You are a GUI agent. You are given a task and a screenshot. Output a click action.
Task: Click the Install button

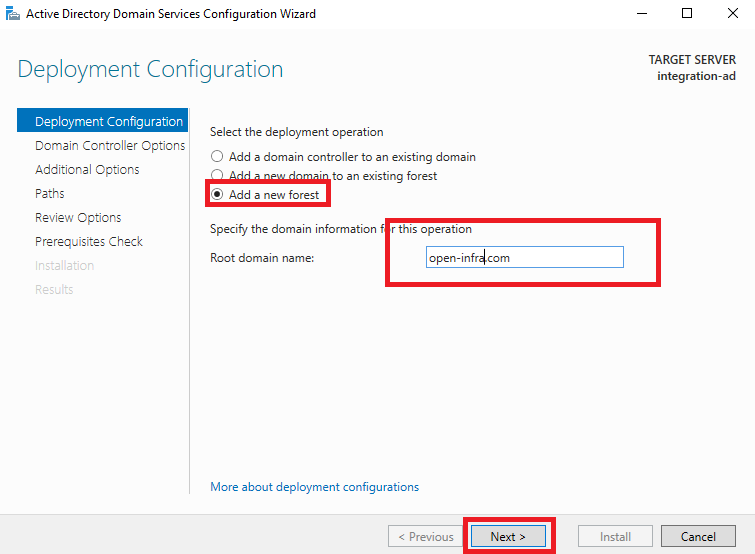coord(615,536)
